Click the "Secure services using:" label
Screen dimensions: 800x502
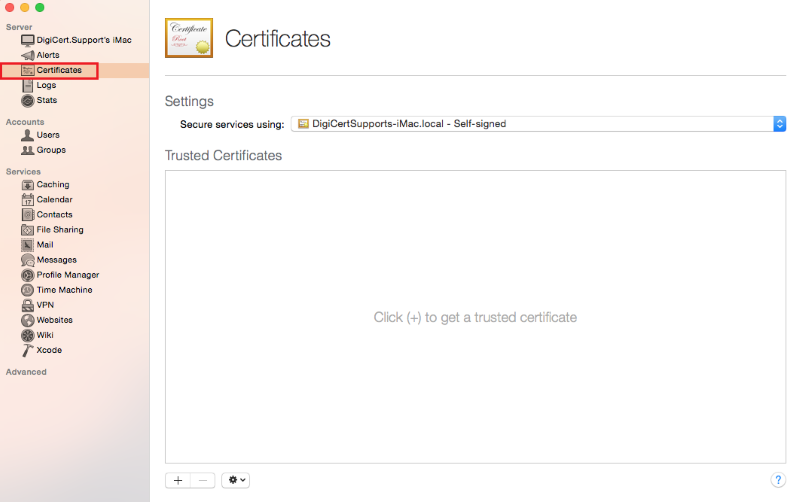232,124
